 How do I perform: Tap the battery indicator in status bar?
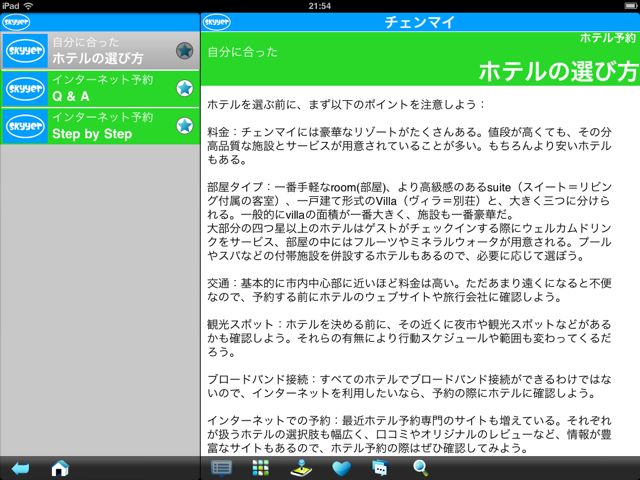pos(631,6)
